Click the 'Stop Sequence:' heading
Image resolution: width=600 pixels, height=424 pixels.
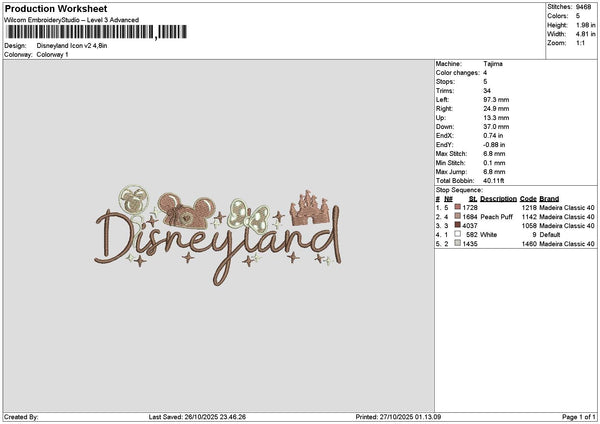point(459,190)
